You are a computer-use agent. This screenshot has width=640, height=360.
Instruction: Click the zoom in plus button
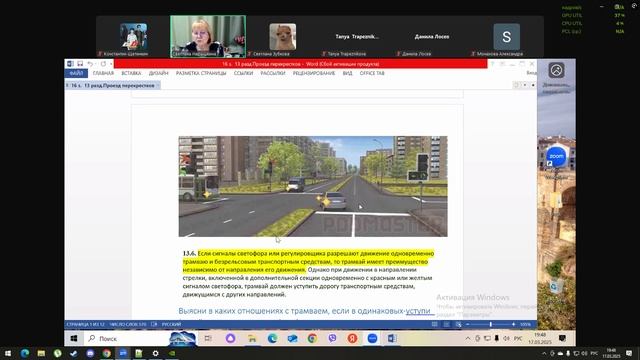coord(513,324)
